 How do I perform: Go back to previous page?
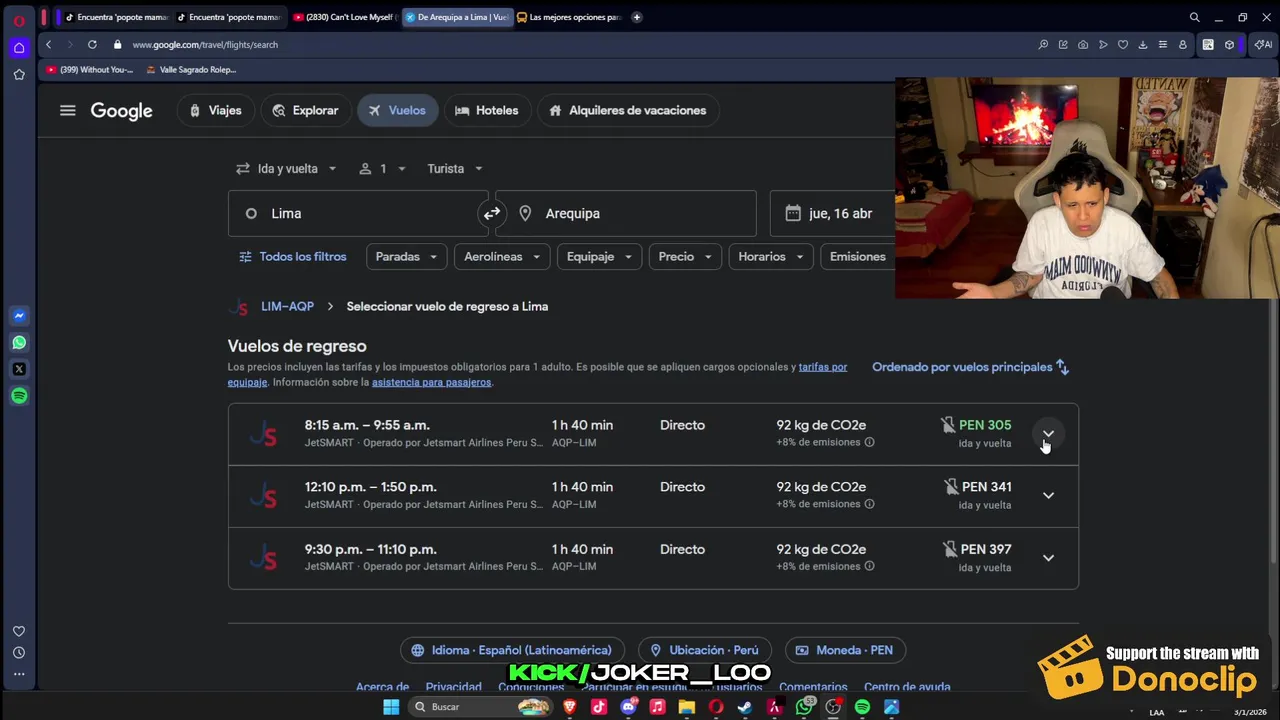pyautogui.click(x=48, y=44)
